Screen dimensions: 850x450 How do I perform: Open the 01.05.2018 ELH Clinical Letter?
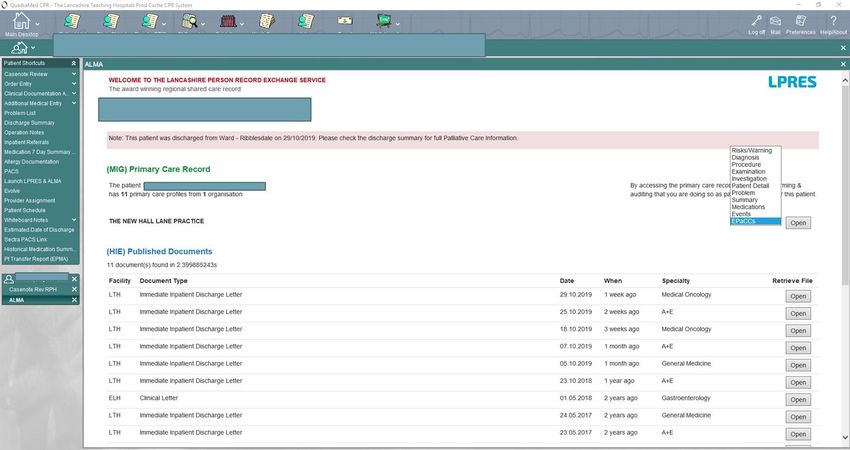coord(798,400)
